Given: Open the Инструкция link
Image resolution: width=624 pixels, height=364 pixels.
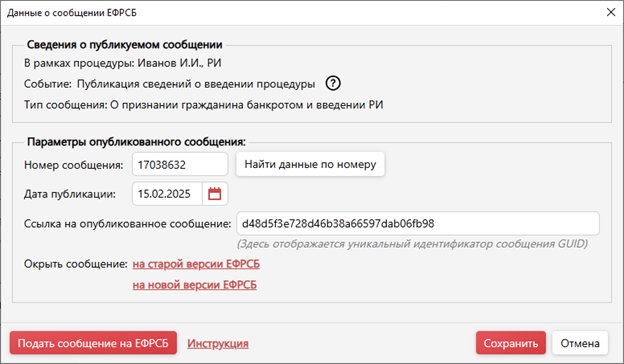Looking at the screenshot, I should pos(218,343).
